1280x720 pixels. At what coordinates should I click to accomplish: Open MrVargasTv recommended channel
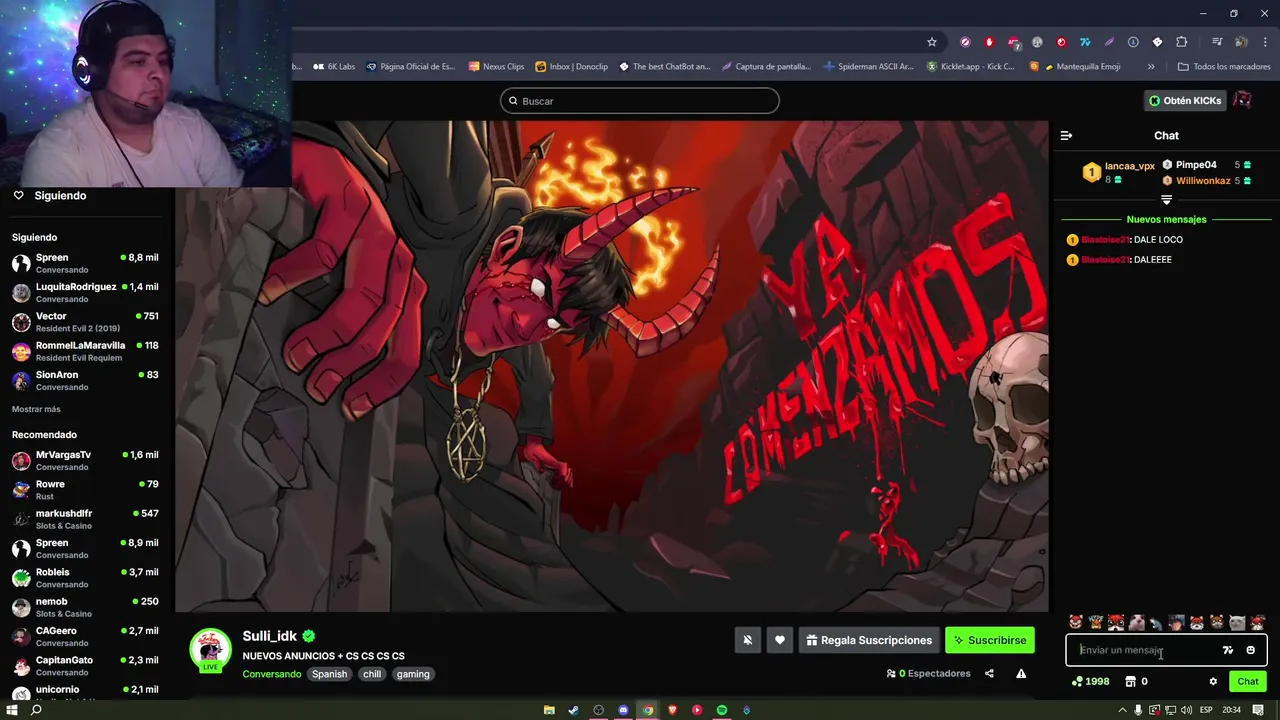tap(85, 460)
